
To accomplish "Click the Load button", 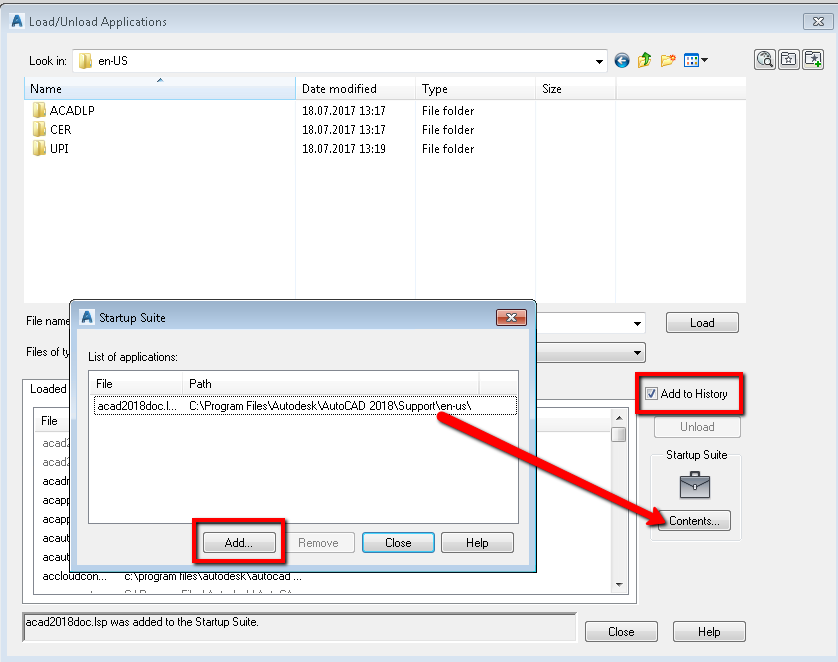I will pos(702,323).
